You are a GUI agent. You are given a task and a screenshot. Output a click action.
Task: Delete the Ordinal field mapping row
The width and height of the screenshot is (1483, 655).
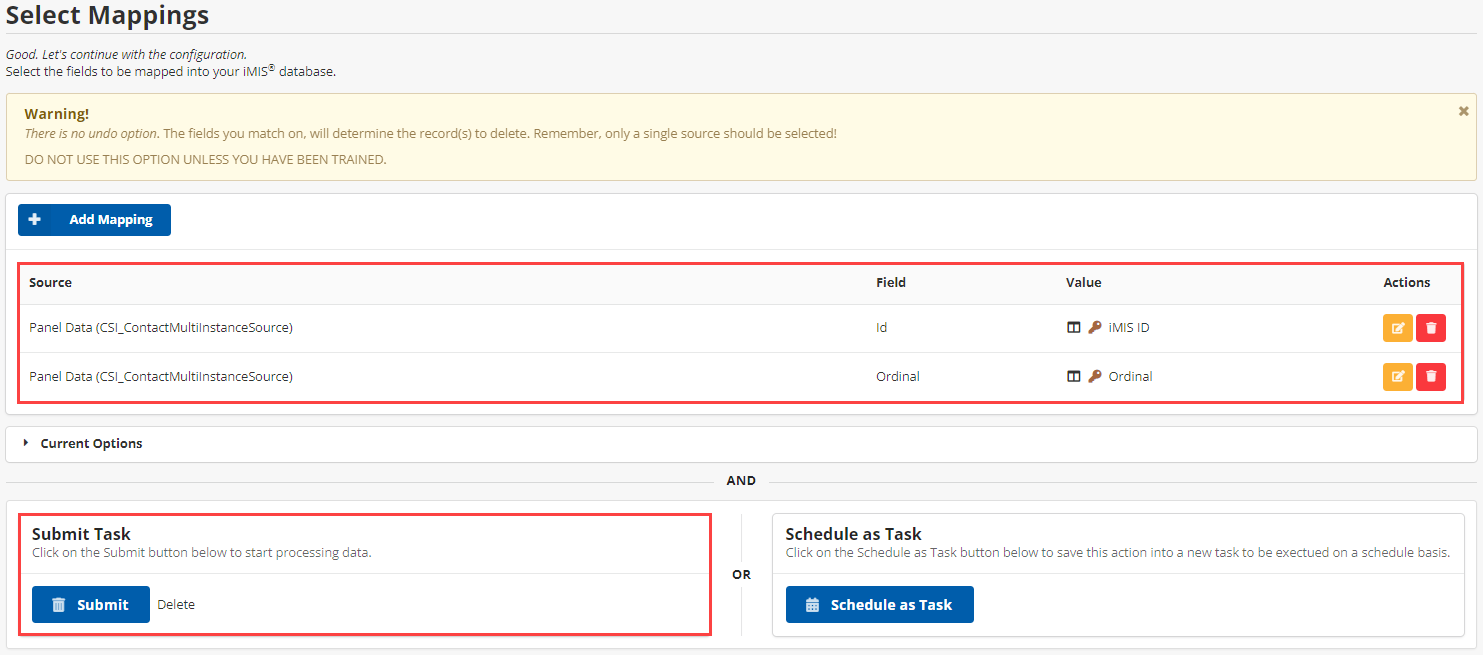(1431, 377)
